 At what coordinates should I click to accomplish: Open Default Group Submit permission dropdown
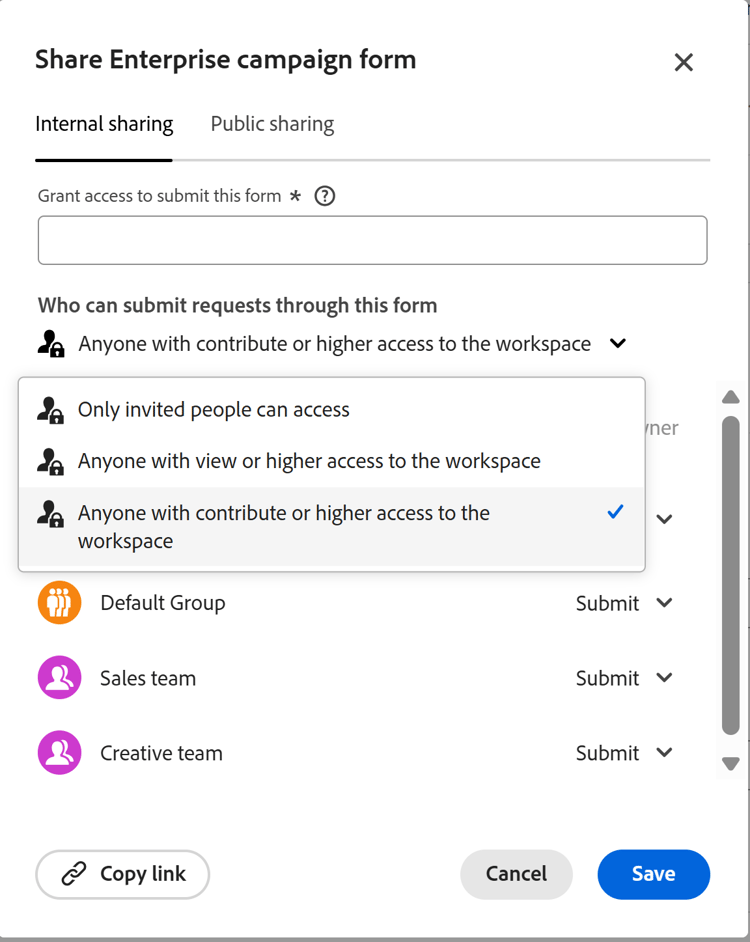click(624, 603)
